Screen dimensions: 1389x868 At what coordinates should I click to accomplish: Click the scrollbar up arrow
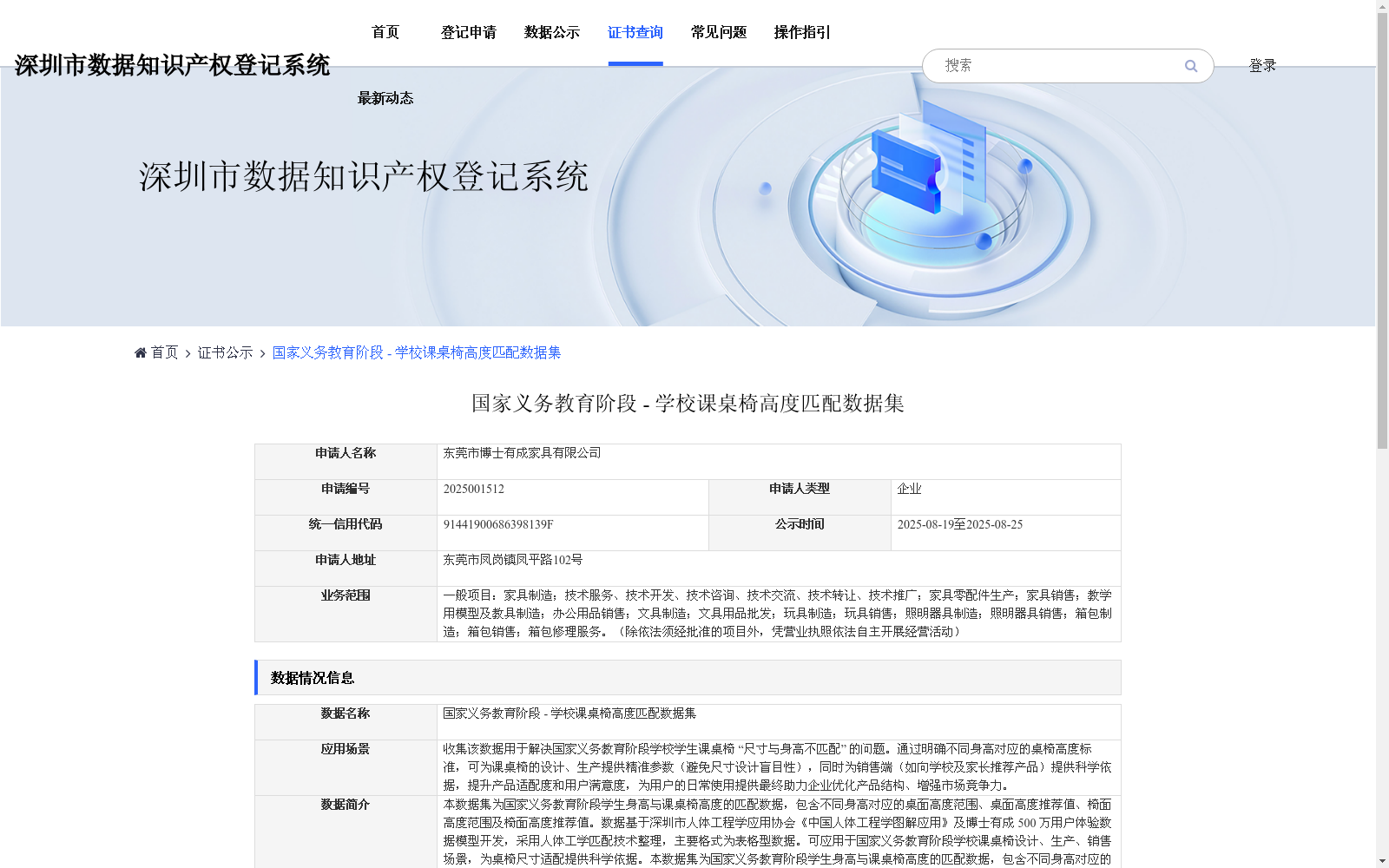pos(1382,7)
